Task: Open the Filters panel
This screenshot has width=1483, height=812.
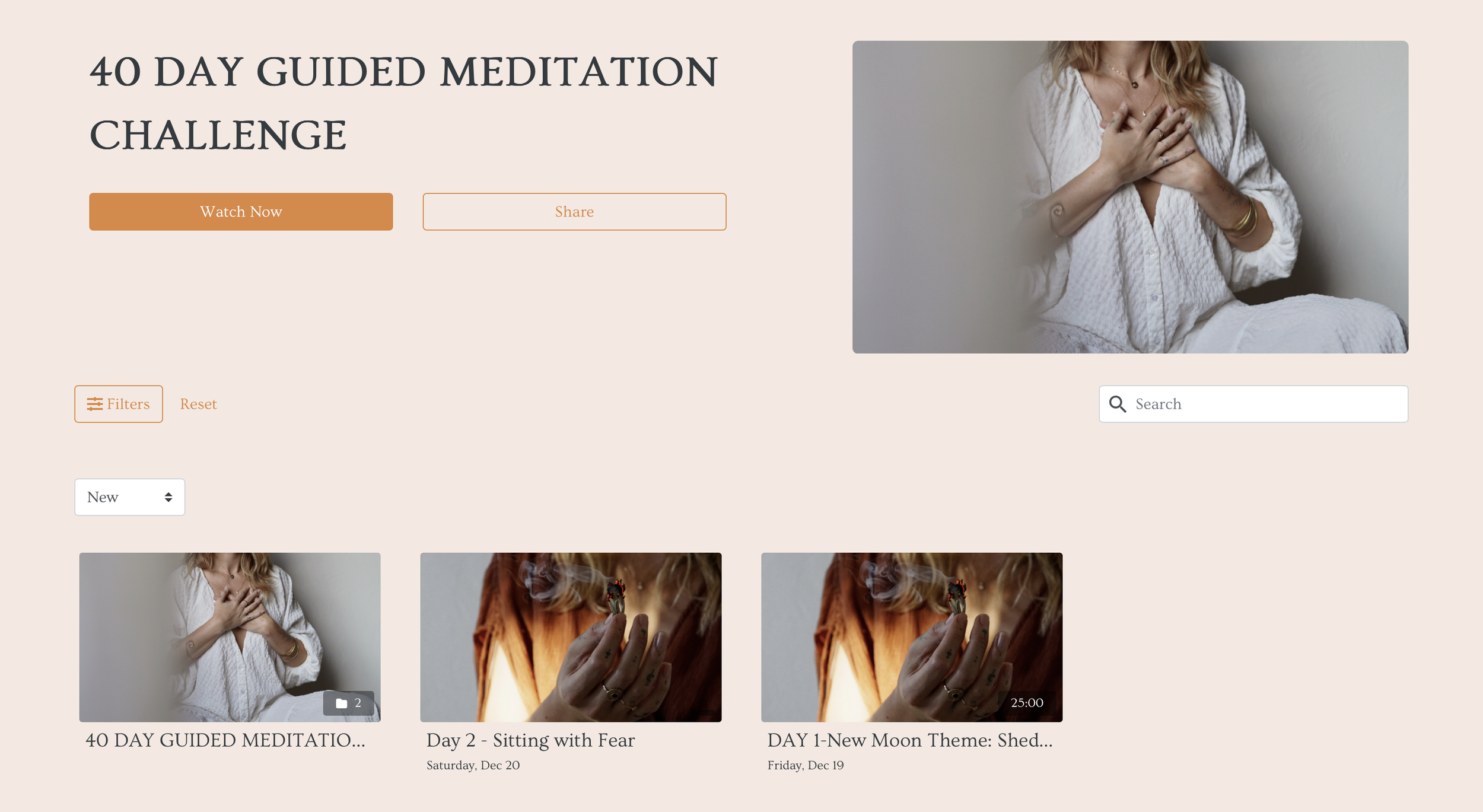Action: point(119,404)
